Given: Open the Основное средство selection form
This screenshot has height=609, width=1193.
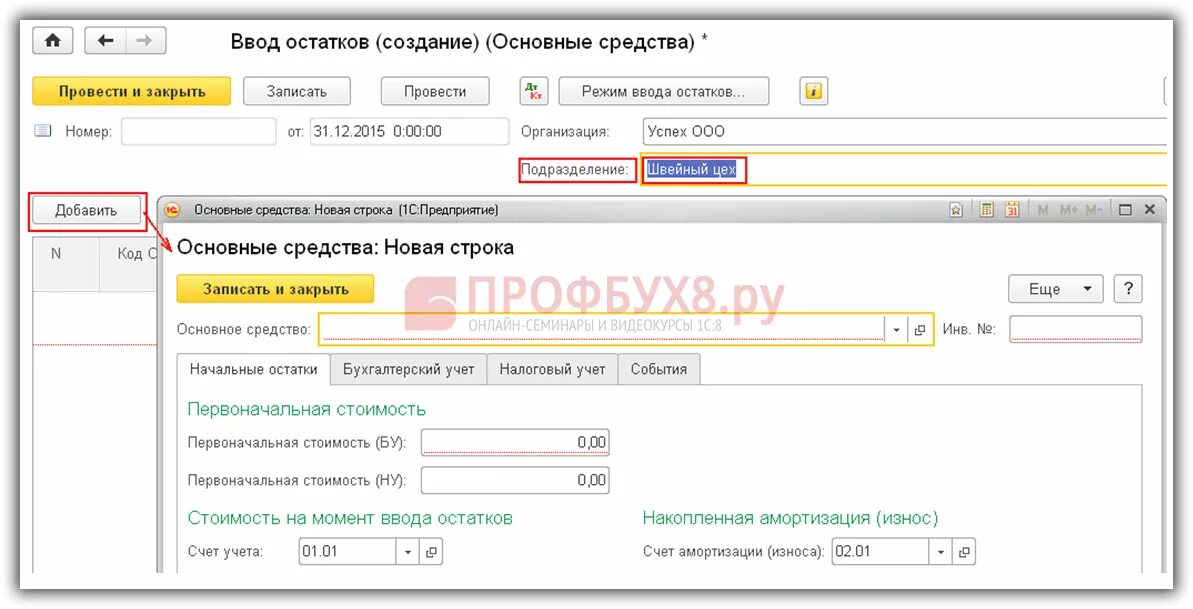Looking at the screenshot, I should (920, 330).
